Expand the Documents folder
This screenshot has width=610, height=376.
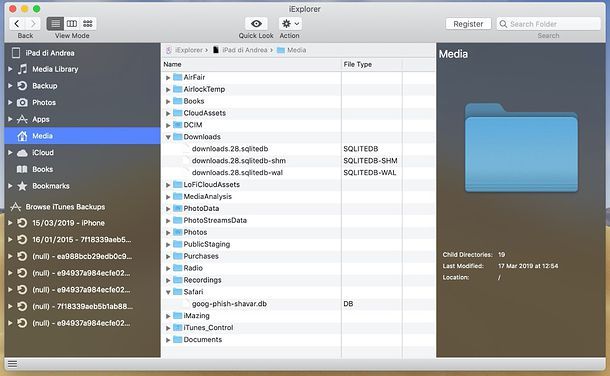pyautogui.click(x=168, y=340)
